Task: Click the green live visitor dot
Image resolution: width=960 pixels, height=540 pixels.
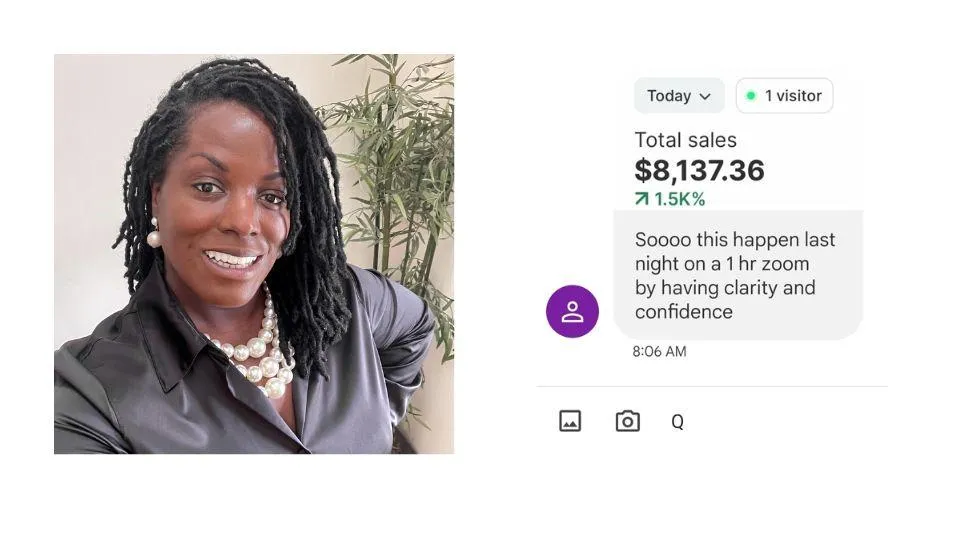Action: 751,96
